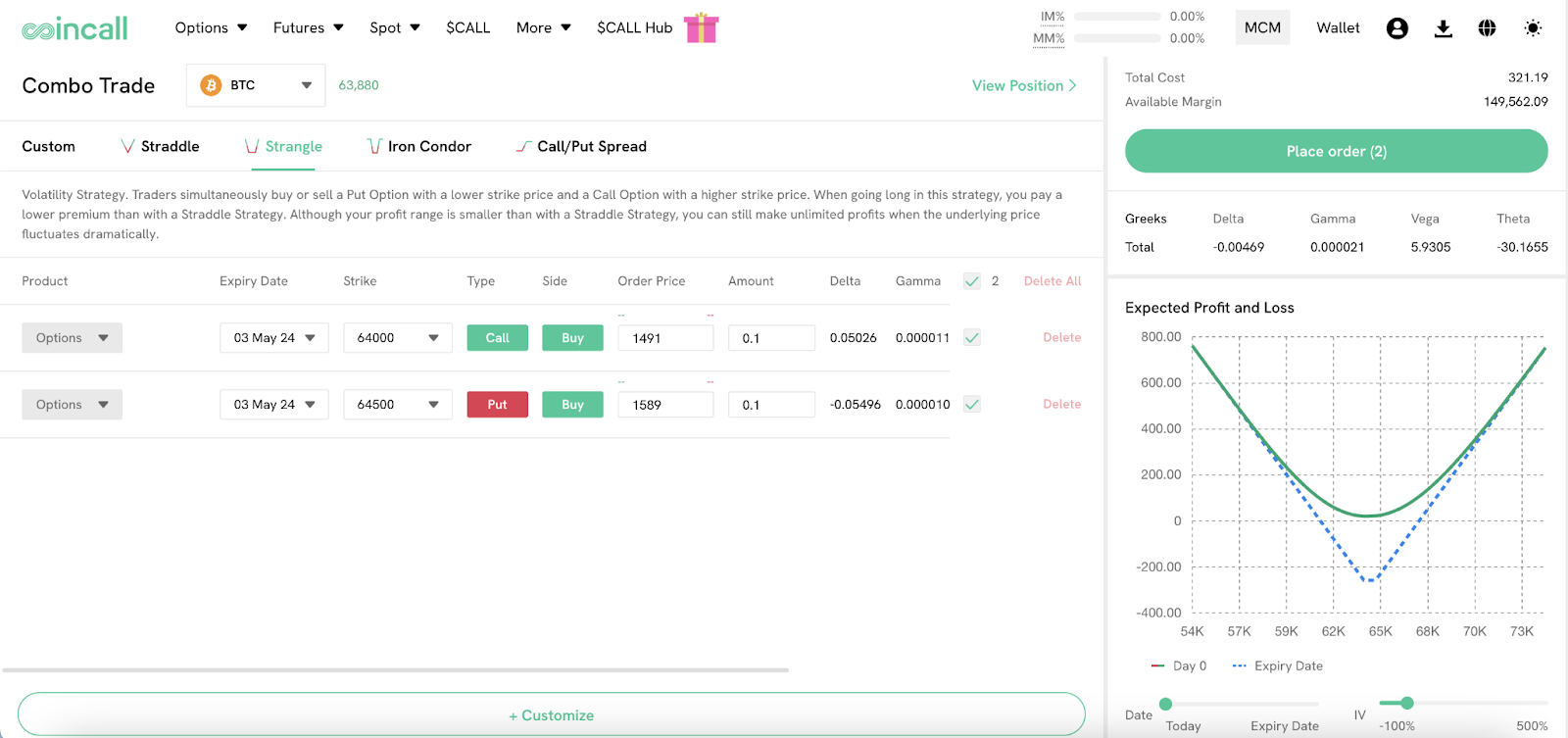Open the user account profile icon
This screenshot has width=1568, height=738.
tap(1396, 28)
